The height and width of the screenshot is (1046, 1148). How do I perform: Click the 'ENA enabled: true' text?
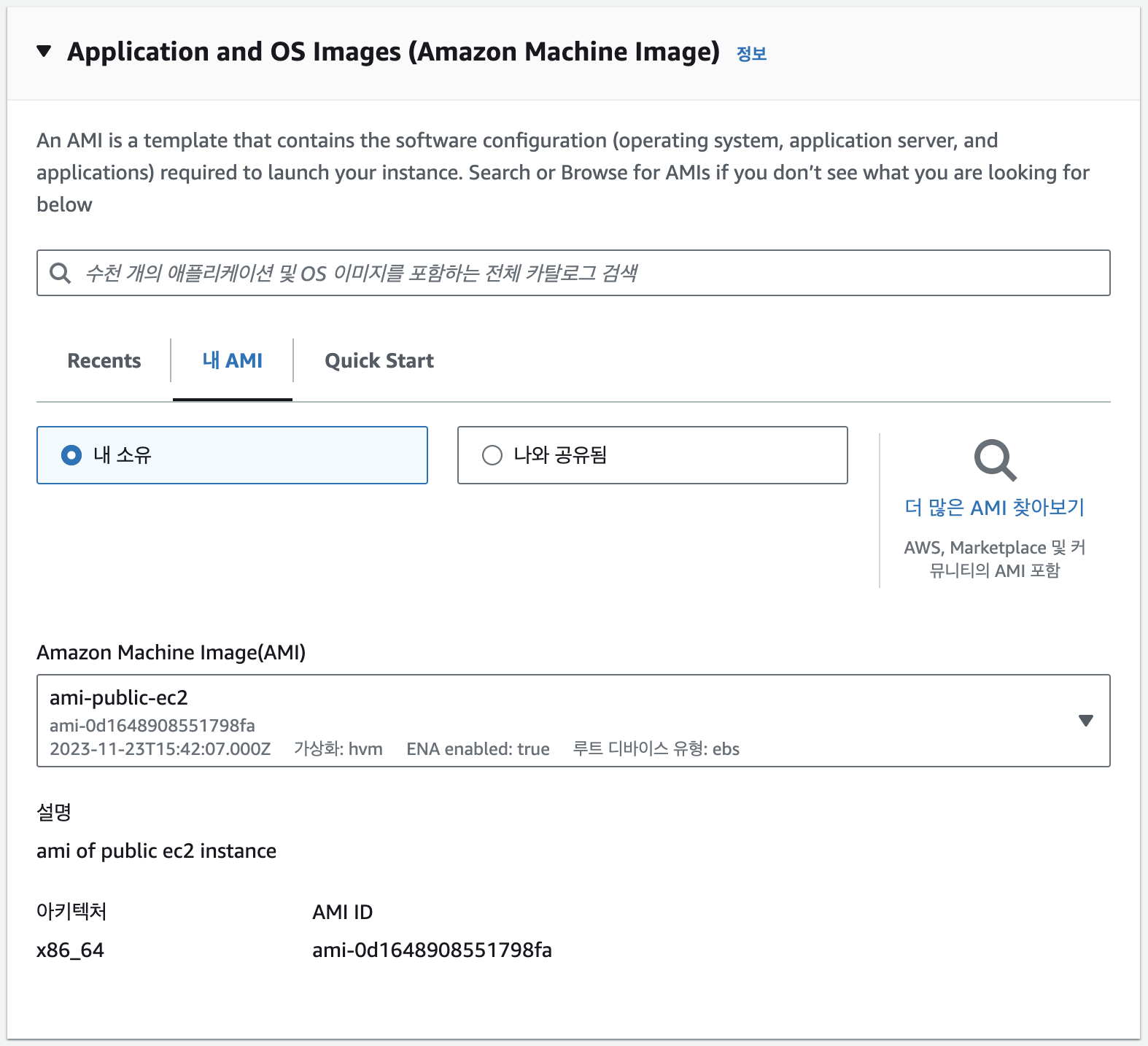pos(478,749)
